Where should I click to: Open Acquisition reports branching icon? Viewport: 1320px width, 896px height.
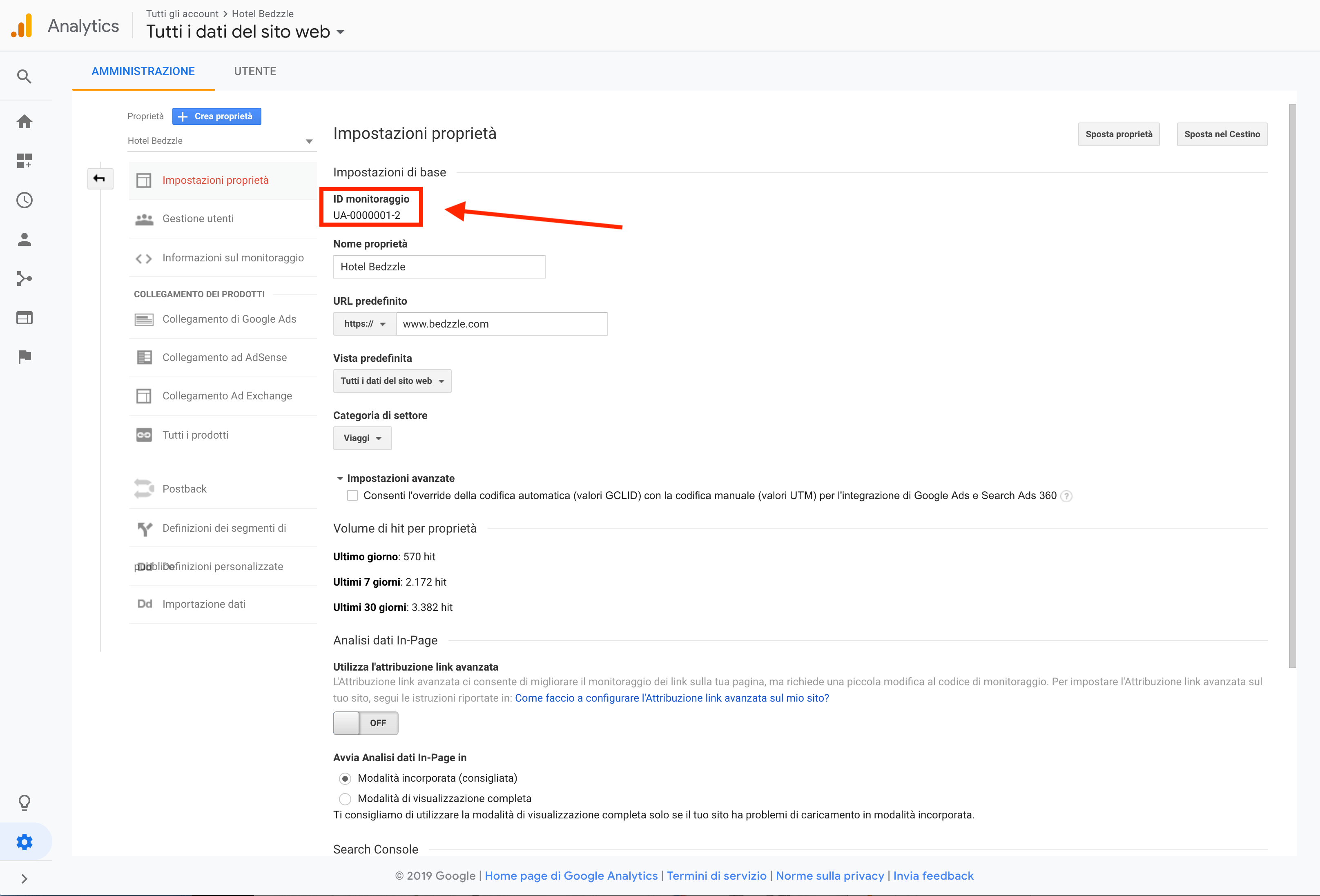click(25, 278)
